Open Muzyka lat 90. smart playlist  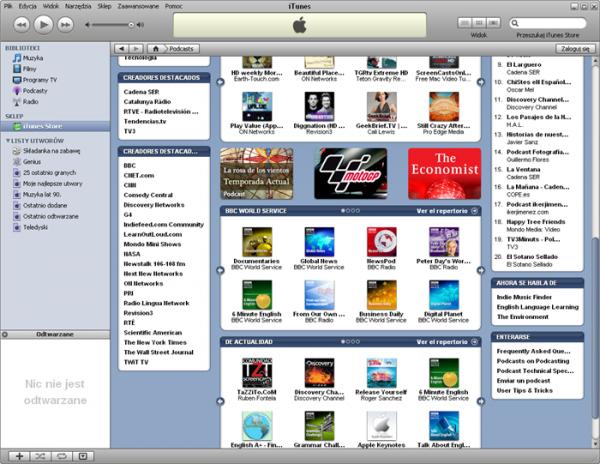[x=42, y=194]
